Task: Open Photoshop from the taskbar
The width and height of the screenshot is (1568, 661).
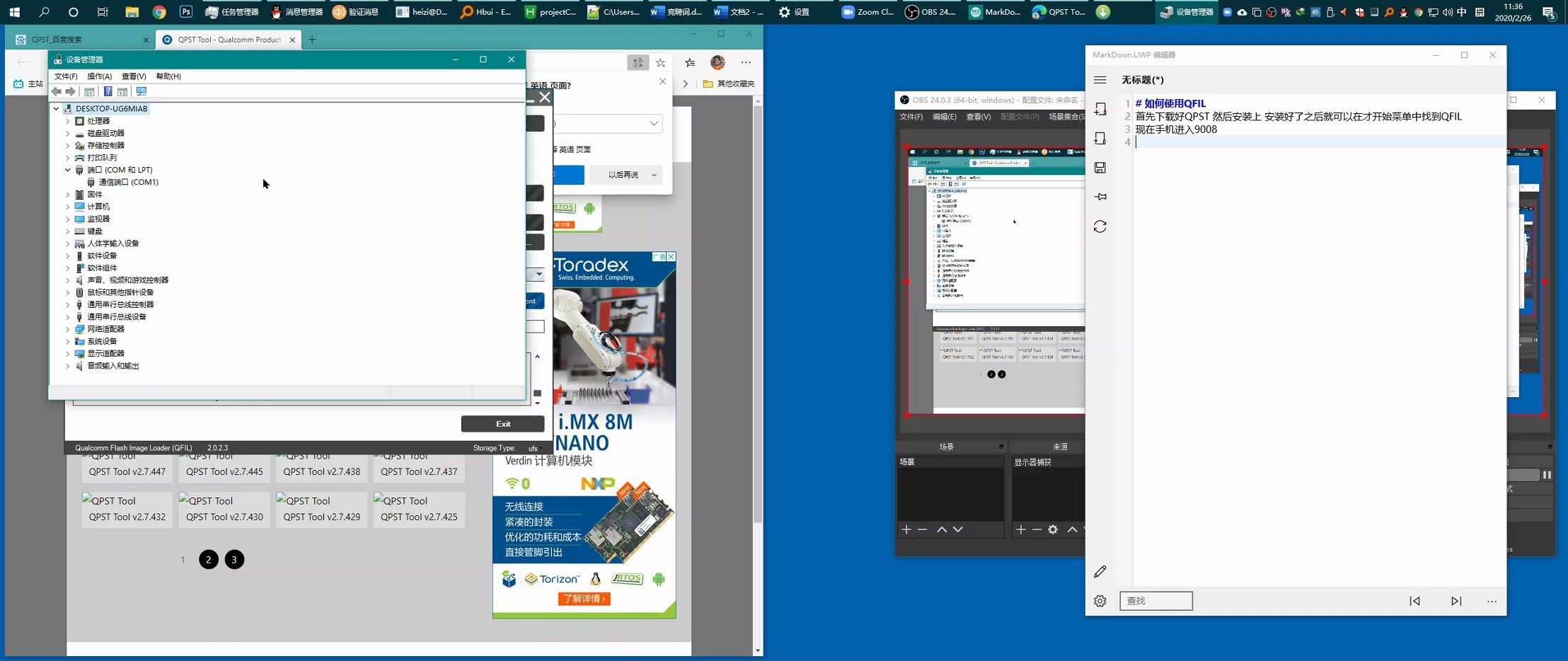Action: (x=185, y=11)
